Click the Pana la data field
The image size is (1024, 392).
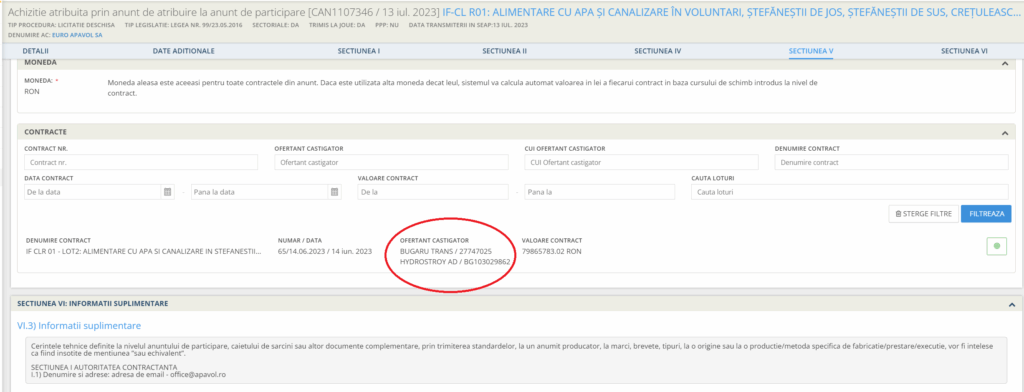259,192
